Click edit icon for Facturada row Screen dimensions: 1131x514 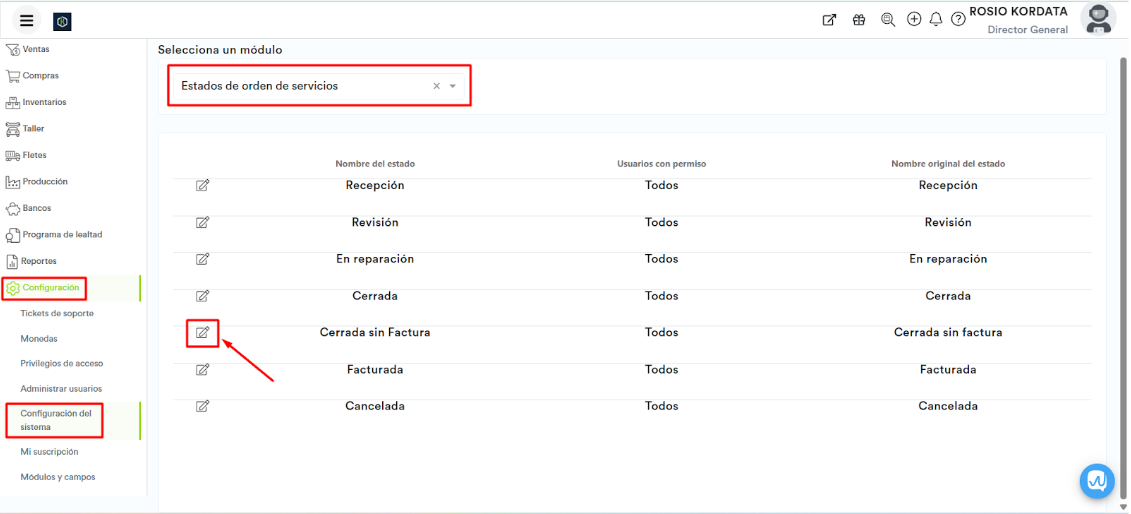click(202, 370)
